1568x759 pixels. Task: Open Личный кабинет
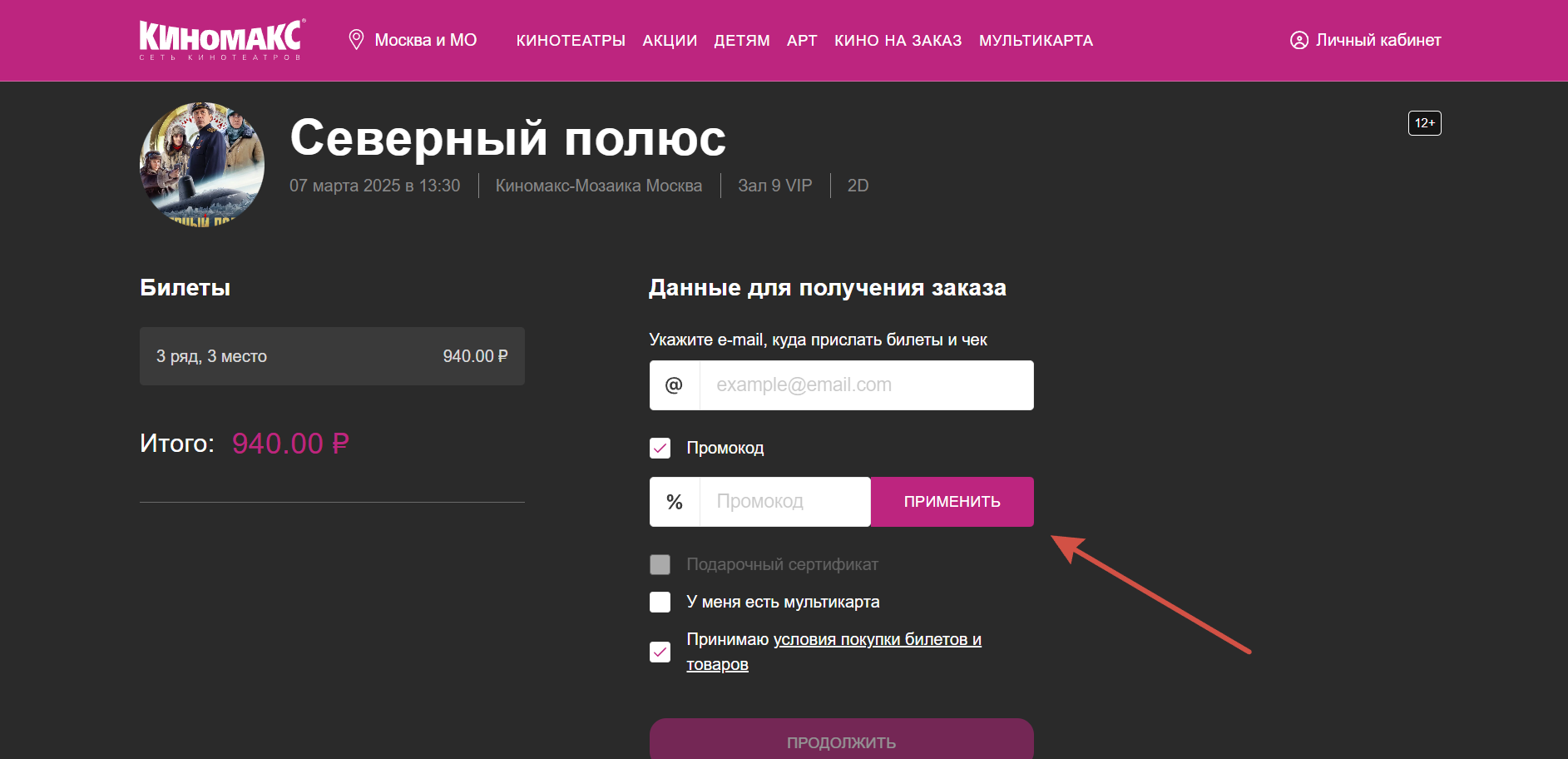pyautogui.click(x=1365, y=40)
